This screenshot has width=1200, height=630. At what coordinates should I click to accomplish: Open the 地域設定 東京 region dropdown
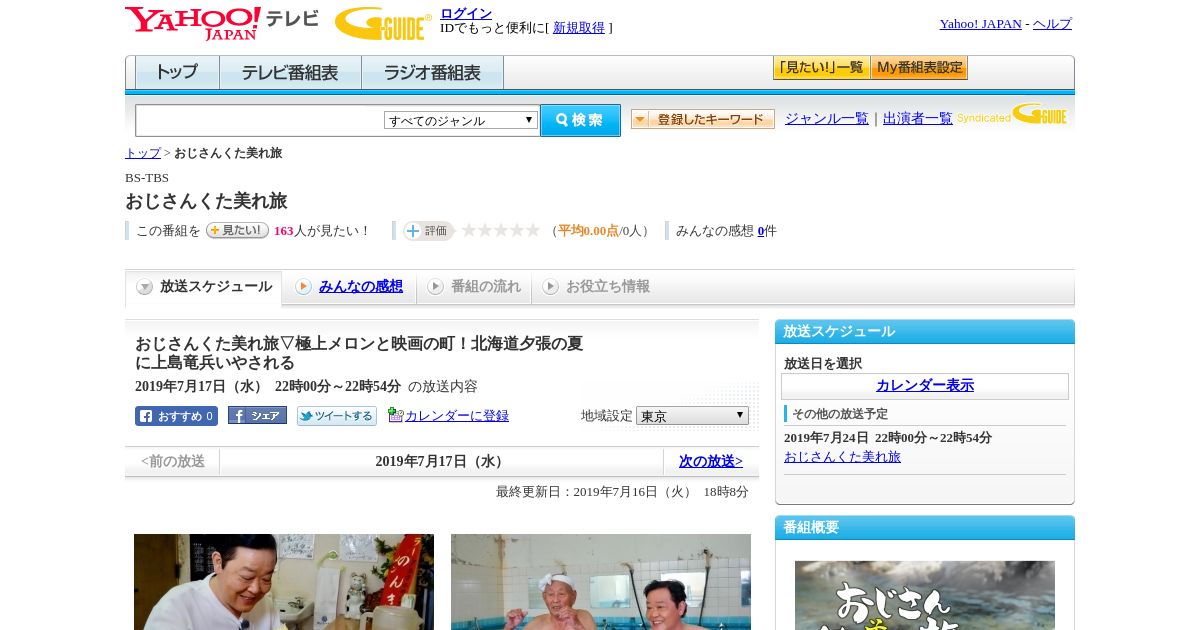tap(692, 415)
